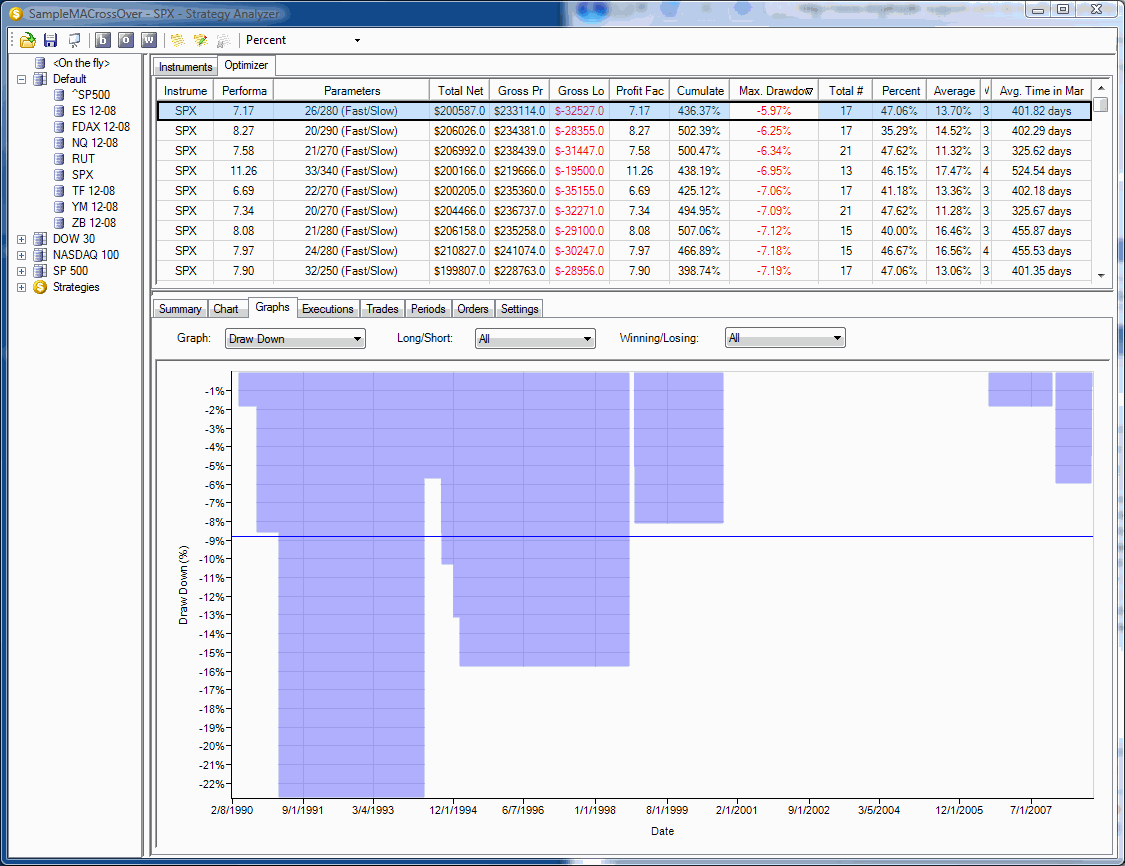Click the save floppy disk icon
This screenshot has height=866, width=1125.
click(x=50, y=40)
